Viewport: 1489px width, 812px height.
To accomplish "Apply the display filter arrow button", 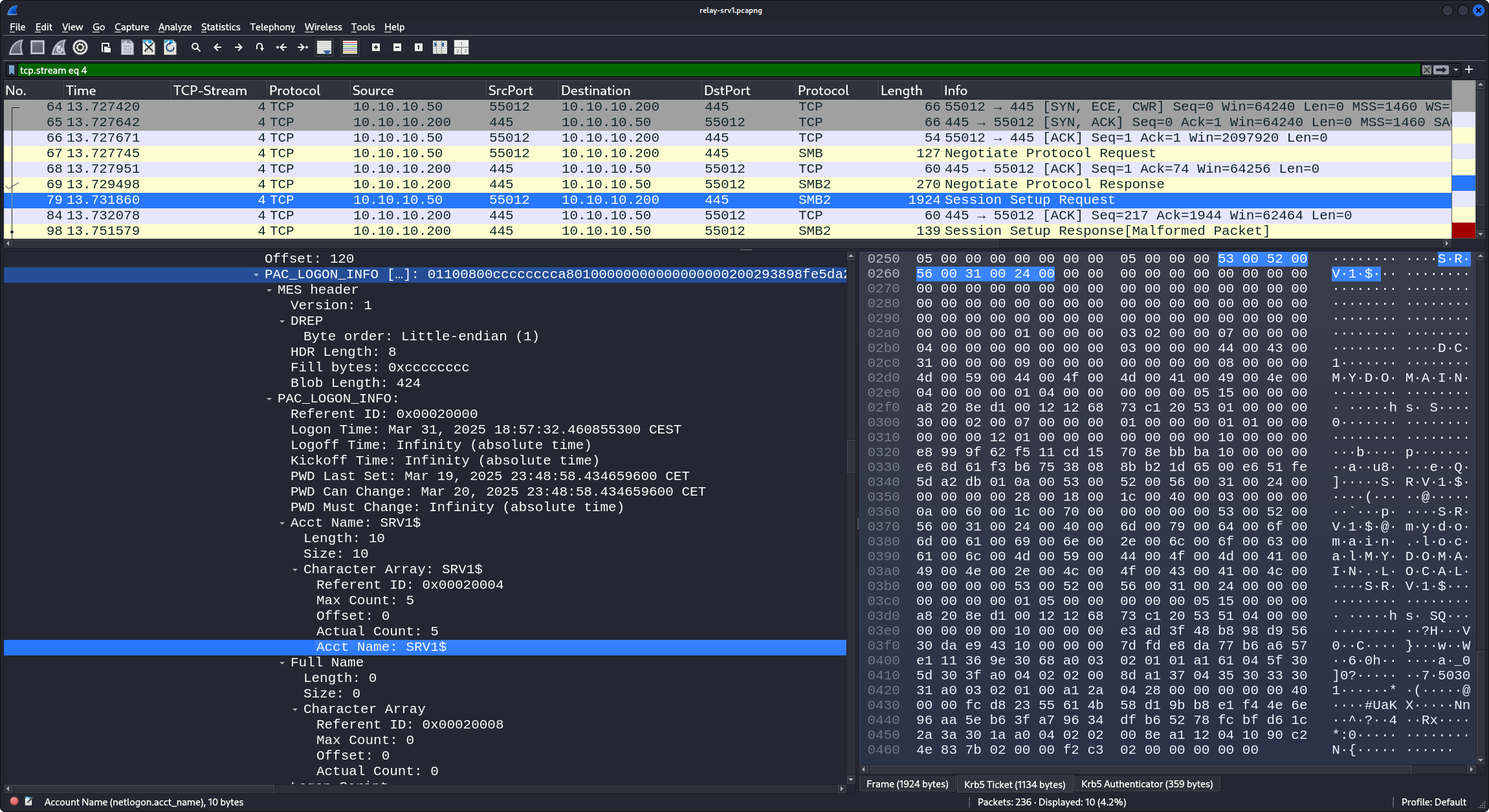I will 1441,70.
